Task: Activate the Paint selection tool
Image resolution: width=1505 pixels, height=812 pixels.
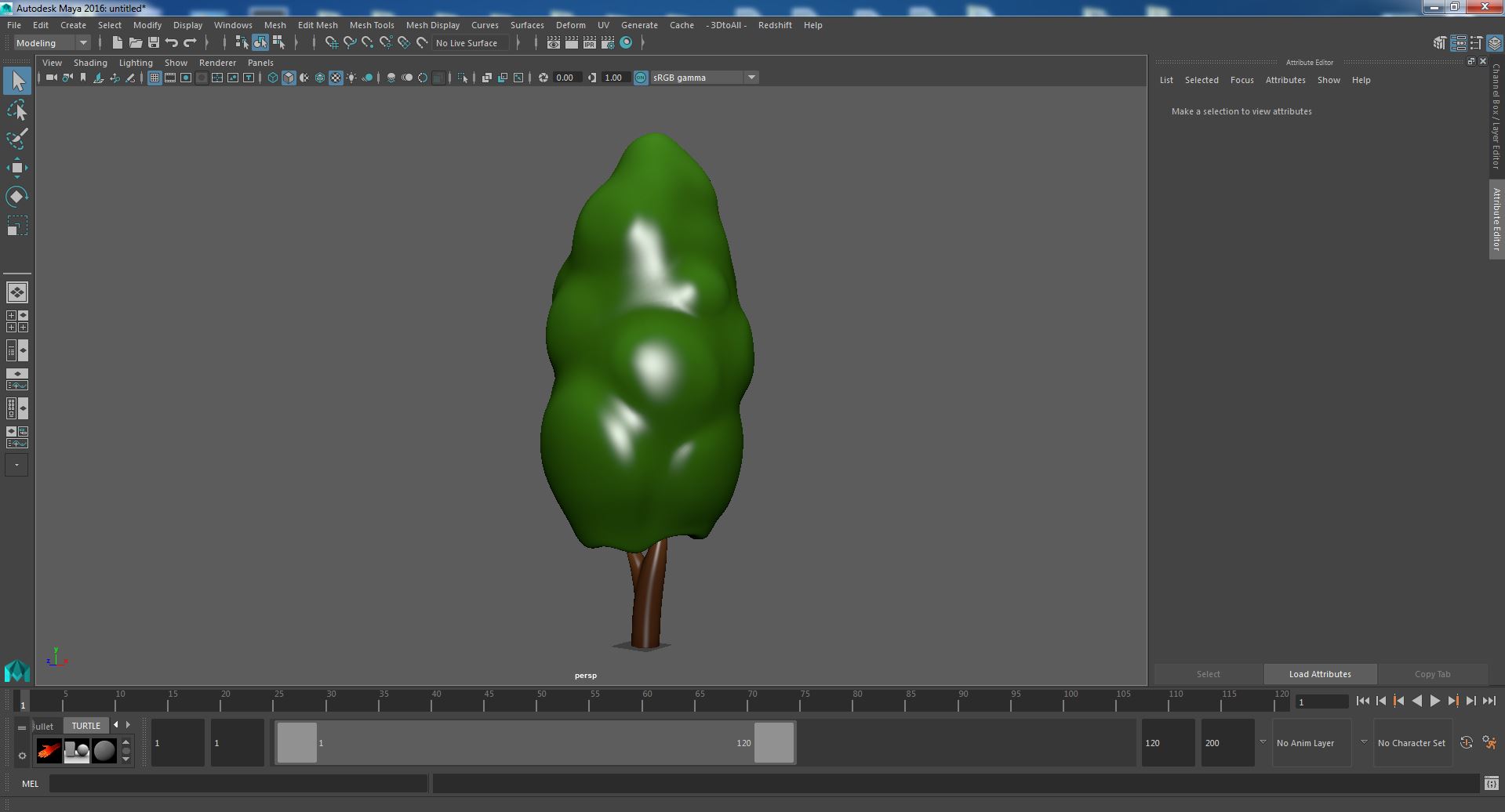Action: 17,139
